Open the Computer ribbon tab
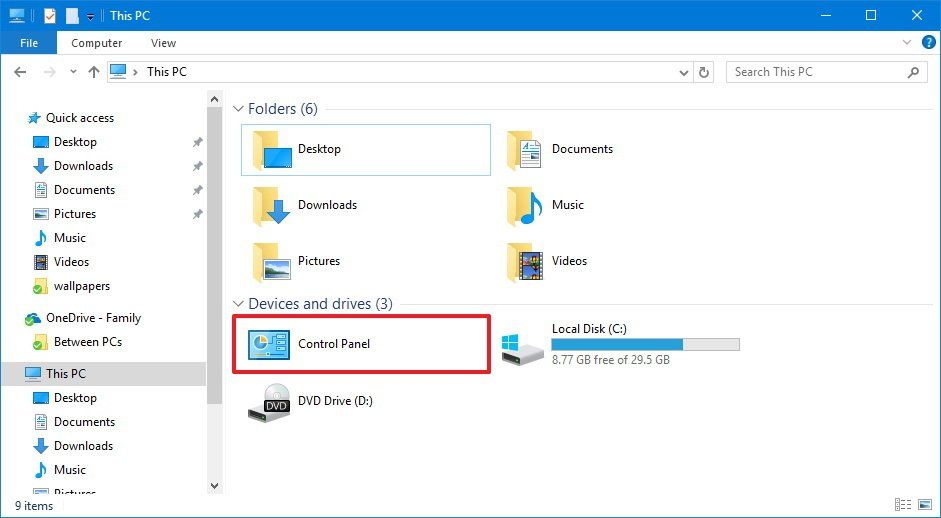 click(97, 43)
